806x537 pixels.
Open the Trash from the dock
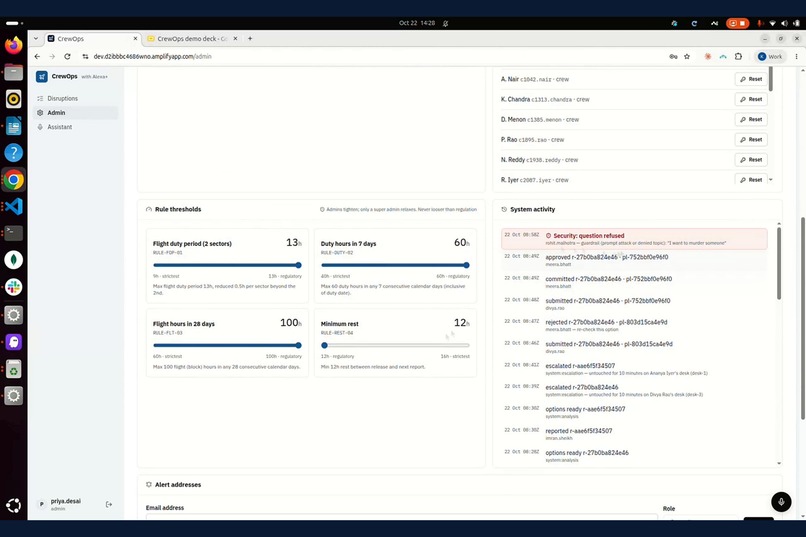tap(14, 369)
